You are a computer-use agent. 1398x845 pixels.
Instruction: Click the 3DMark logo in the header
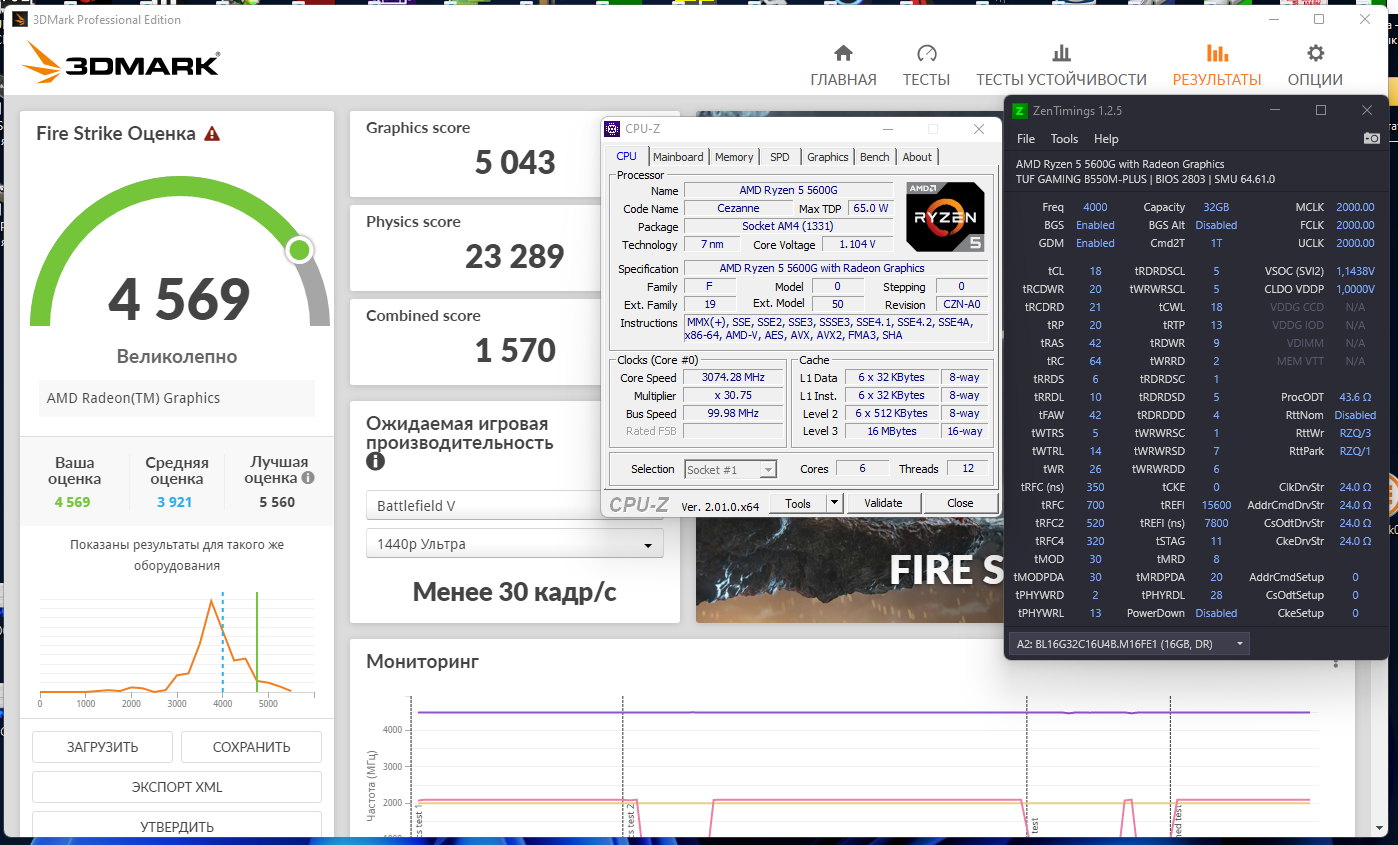[120, 63]
